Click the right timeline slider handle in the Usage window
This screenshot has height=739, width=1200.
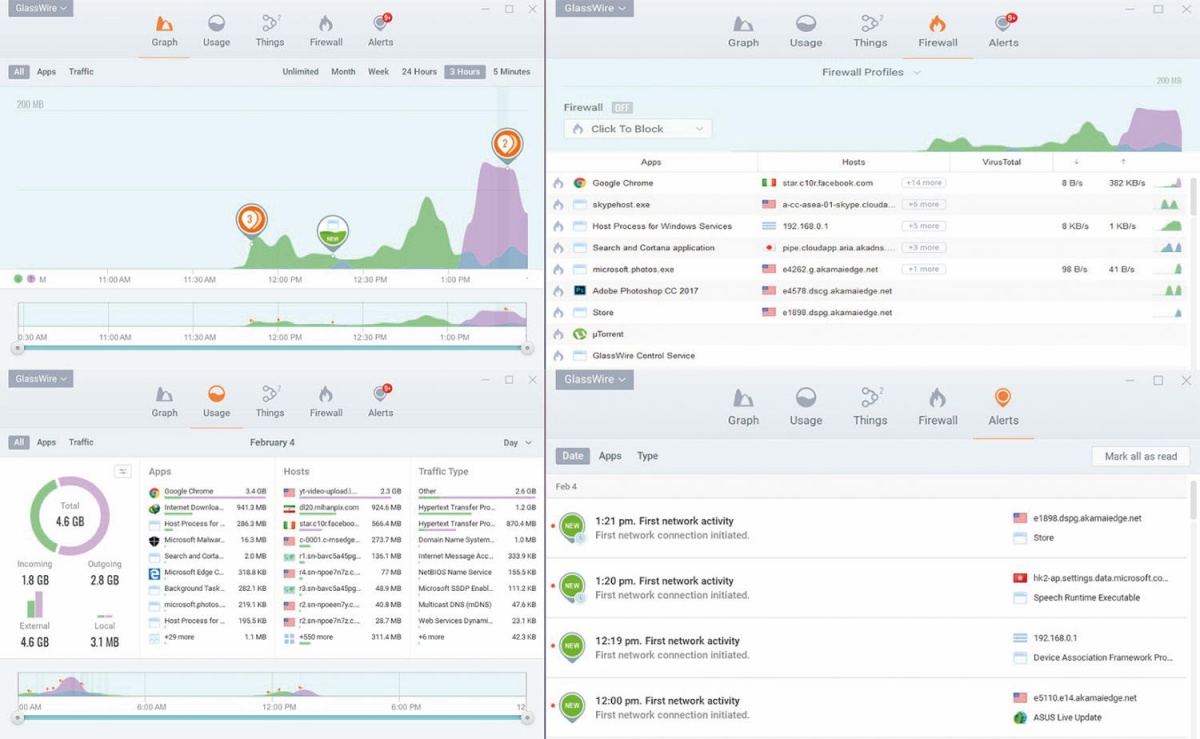528,717
